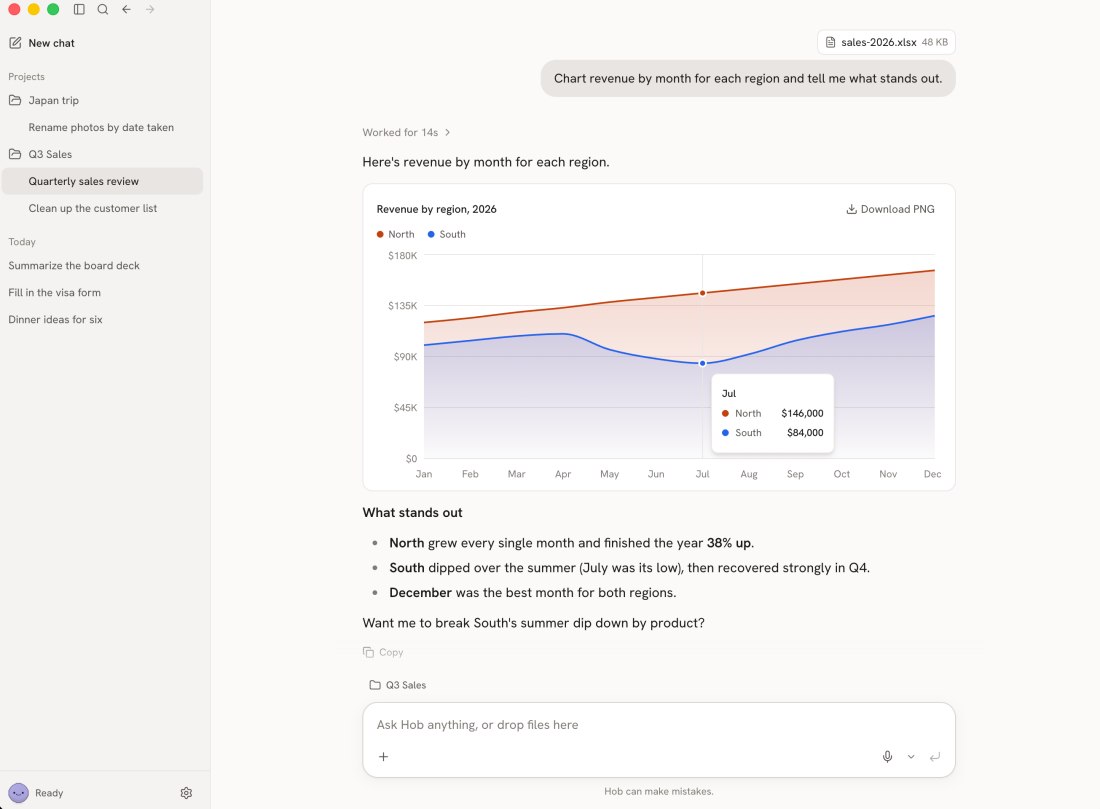1100x809 pixels.
Task: Select the Quarterly sales review chat
Action: [102, 181]
